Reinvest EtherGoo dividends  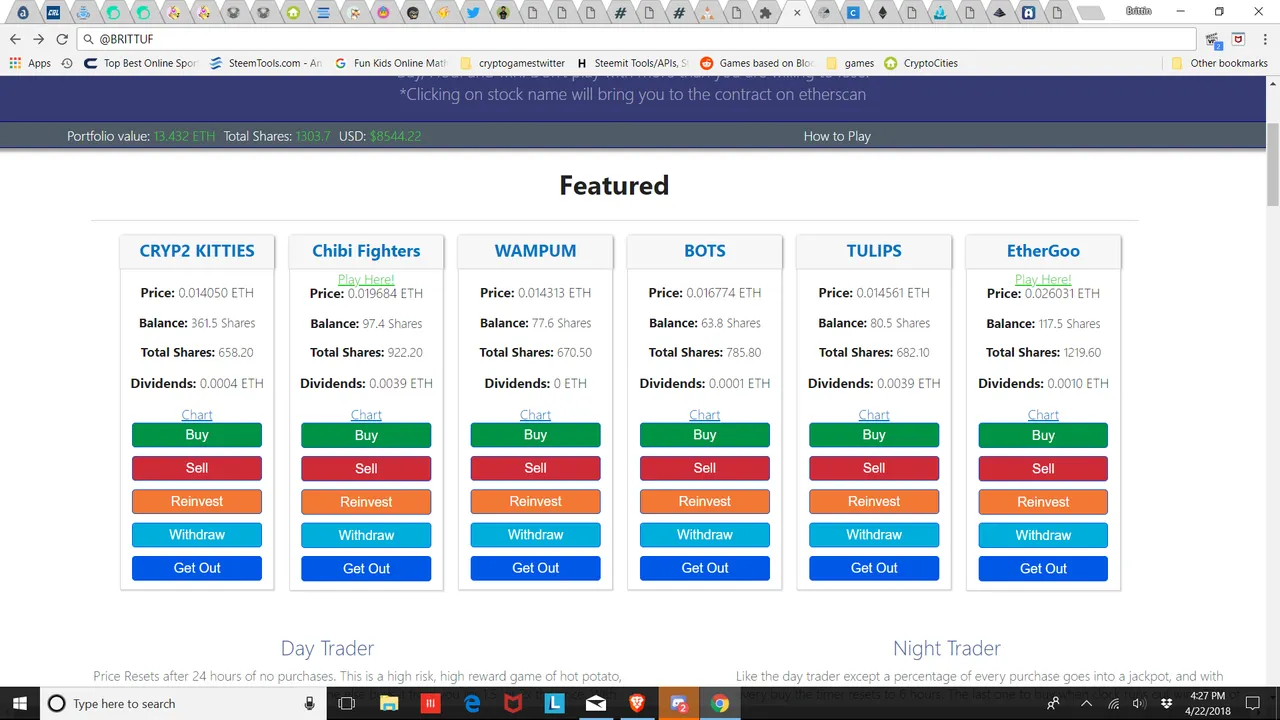(1043, 502)
